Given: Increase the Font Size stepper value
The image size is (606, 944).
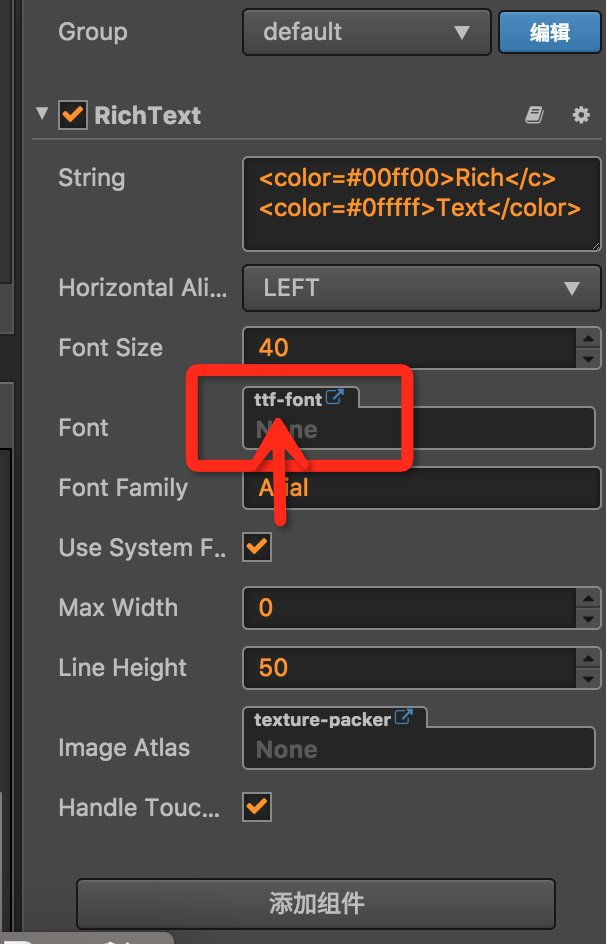Looking at the screenshot, I should (588, 338).
